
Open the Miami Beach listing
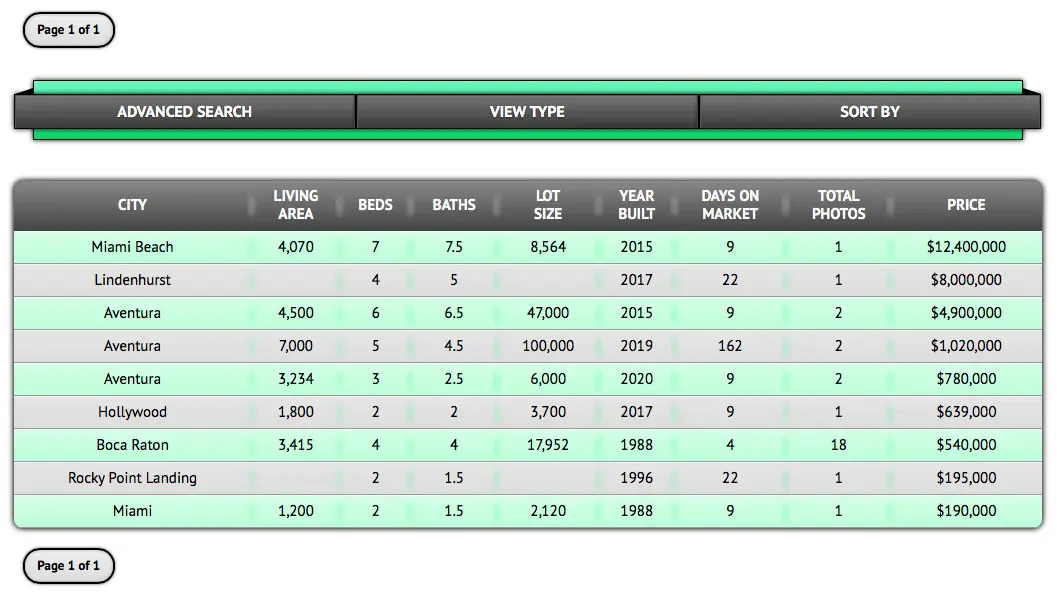tap(132, 247)
